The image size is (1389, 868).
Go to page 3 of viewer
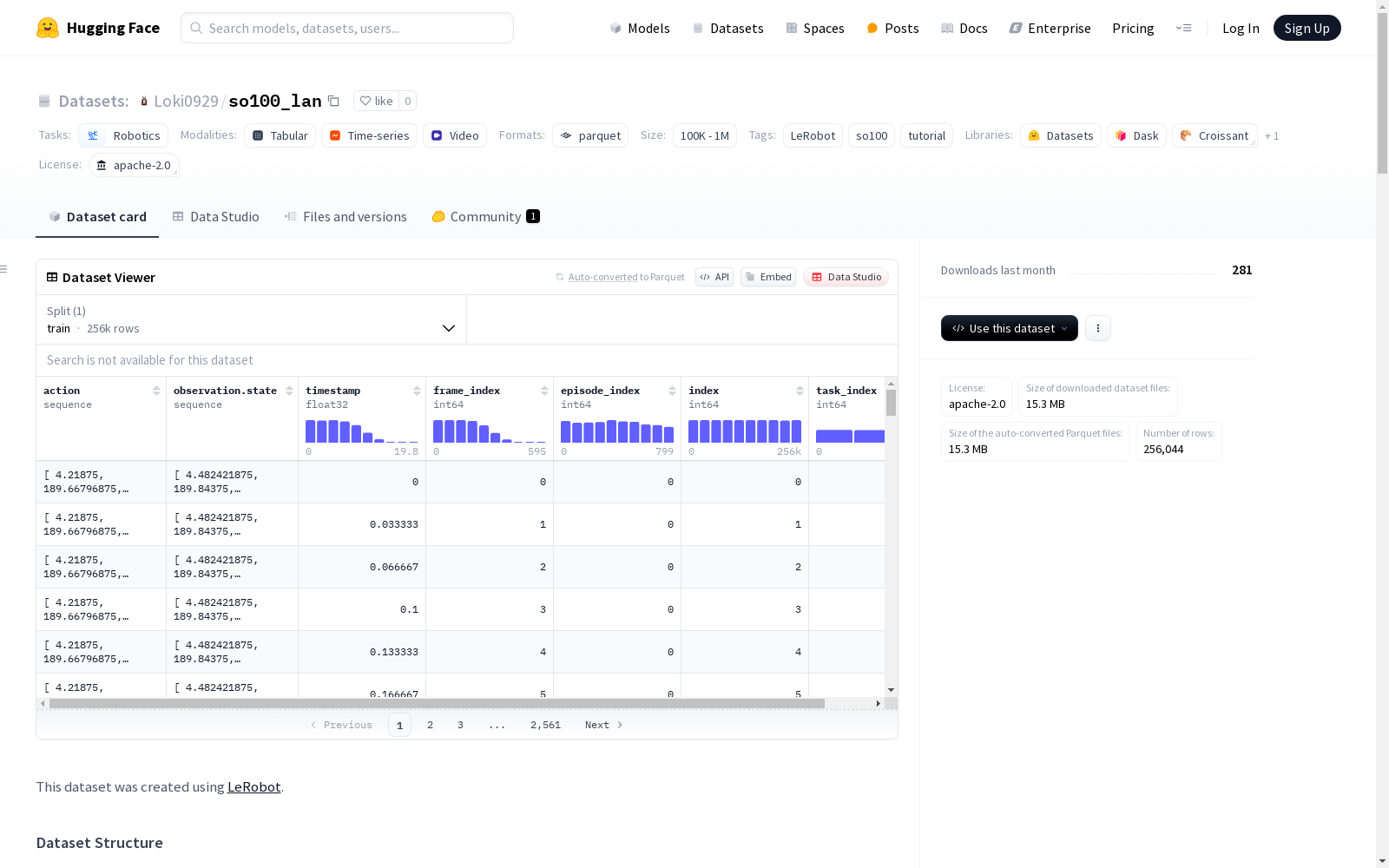[460, 725]
